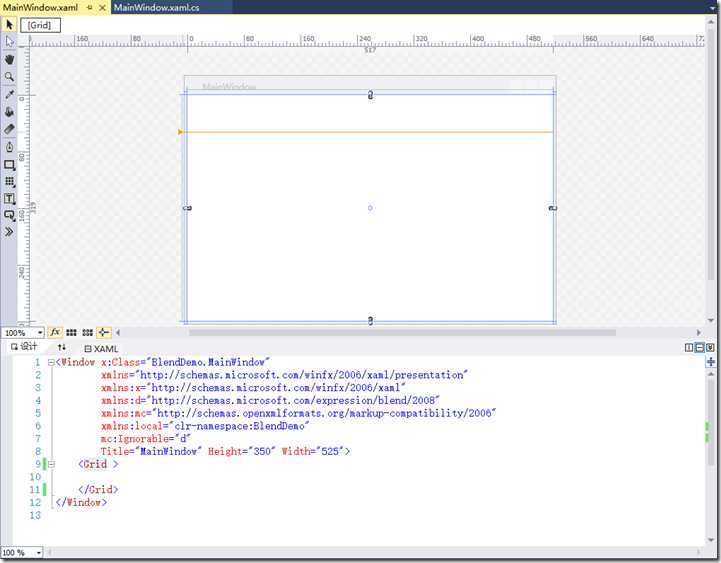Click the orange row divider arrow marker
721x563 pixels.
coord(181,132)
